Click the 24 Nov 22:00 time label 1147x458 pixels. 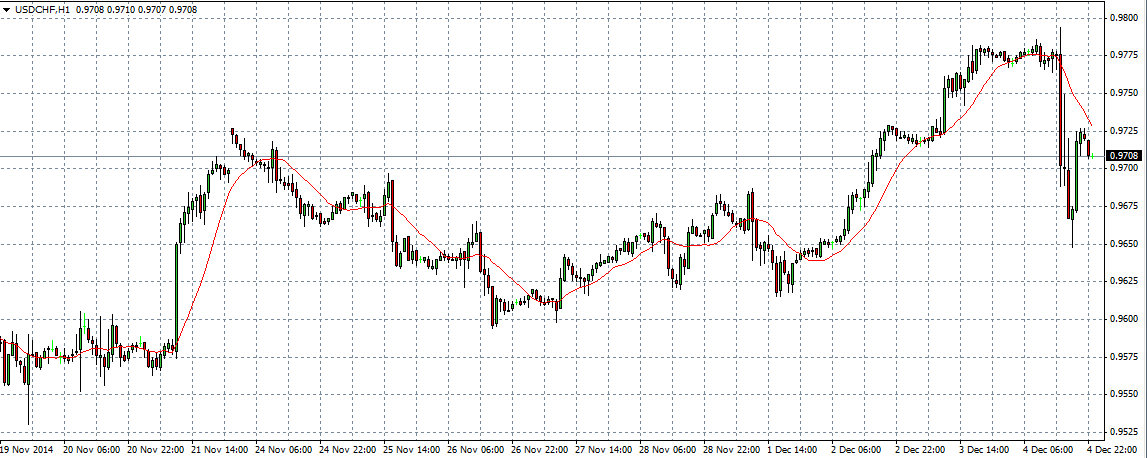(346, 448)
